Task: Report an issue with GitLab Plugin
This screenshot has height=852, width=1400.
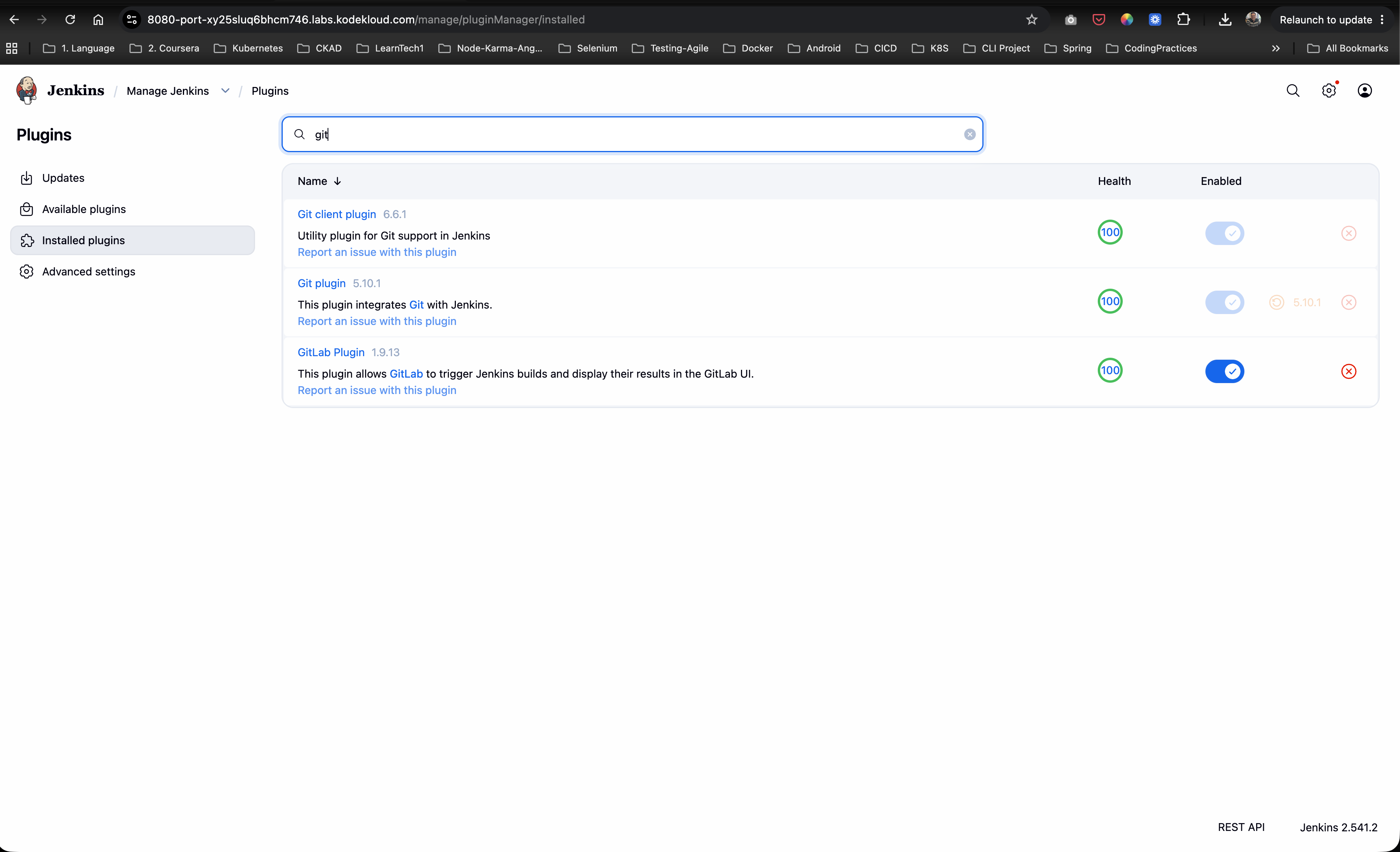Action: tap(377, 390)
